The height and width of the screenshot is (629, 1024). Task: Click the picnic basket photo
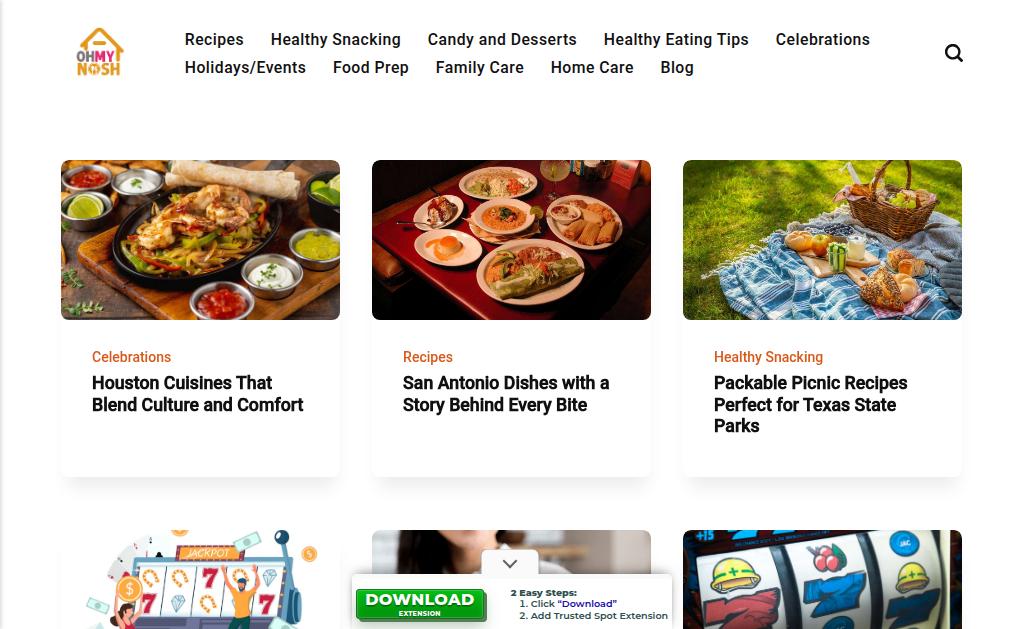coord(822,240)
